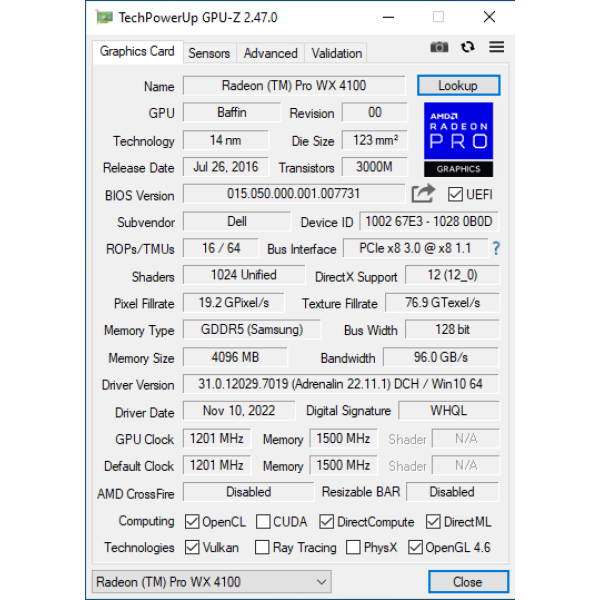Click the Revision value 00
Viewport: 600px width, 600px height.
(x=375, y=112)
